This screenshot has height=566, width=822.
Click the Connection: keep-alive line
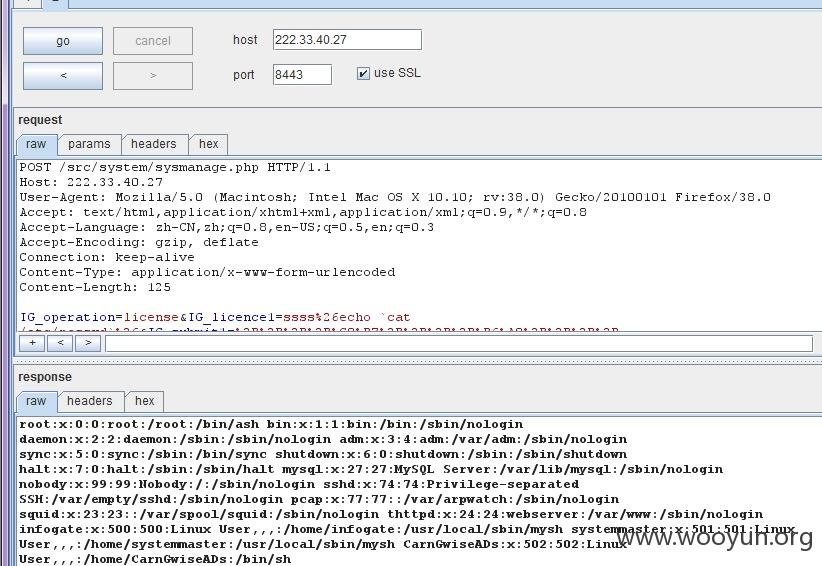pyautogui.click(x=107, y=257)
